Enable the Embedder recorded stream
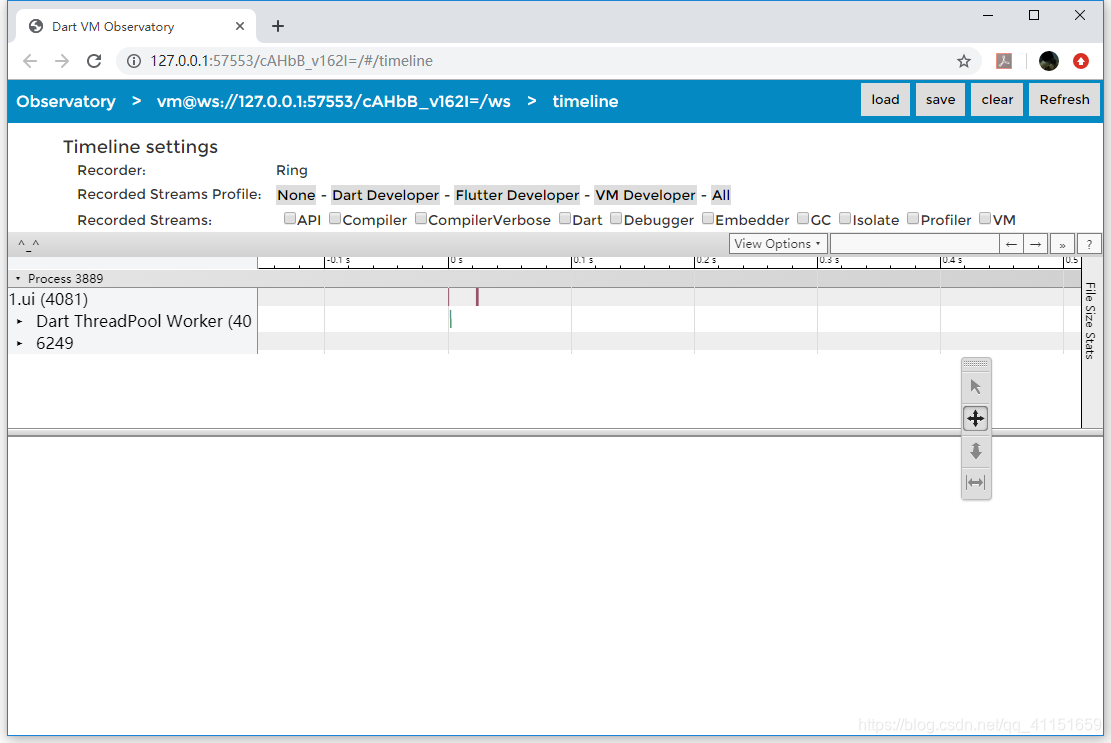 click(x=708, y=218)
